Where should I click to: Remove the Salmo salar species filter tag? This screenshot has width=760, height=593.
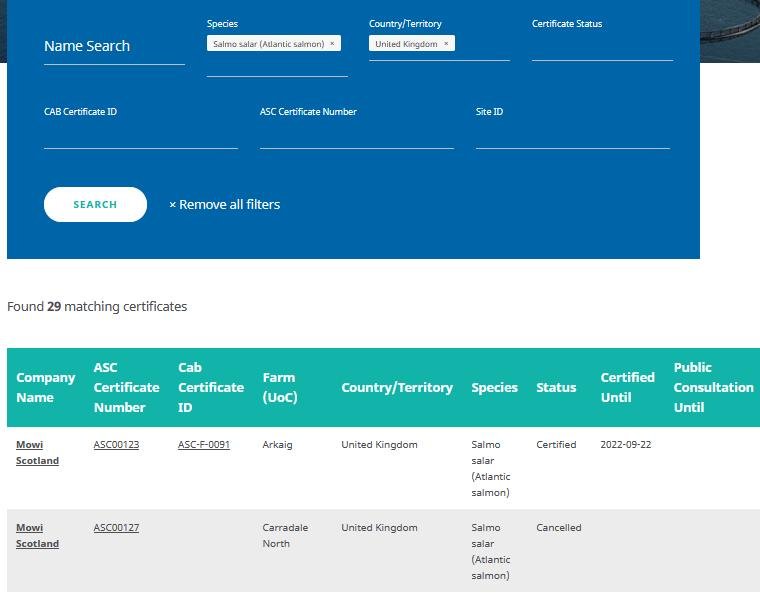(332, 44)
